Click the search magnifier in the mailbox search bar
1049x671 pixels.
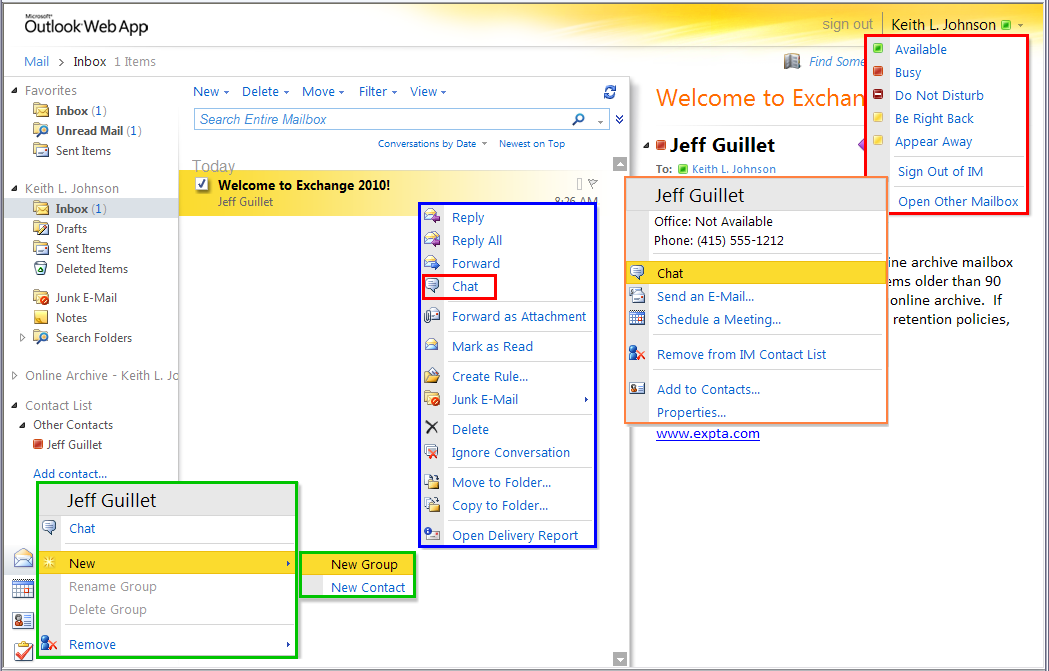[x=579, y=118]
